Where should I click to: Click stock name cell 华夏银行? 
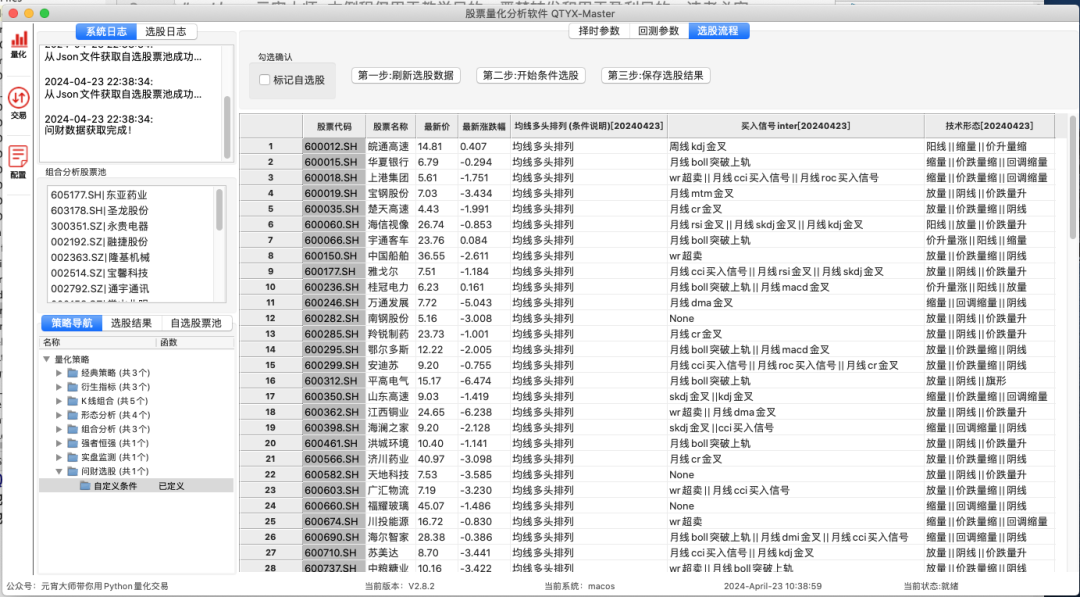point(391,163)
